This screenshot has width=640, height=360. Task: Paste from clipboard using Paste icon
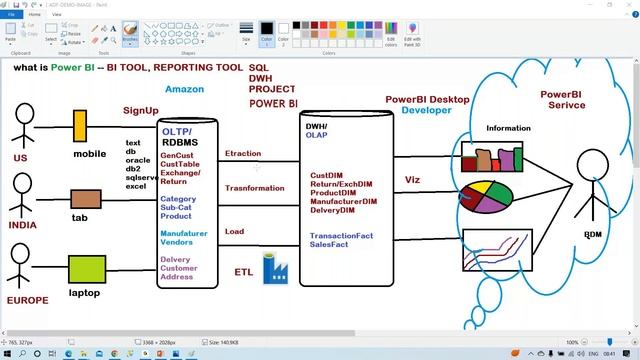tap(10, 29)
